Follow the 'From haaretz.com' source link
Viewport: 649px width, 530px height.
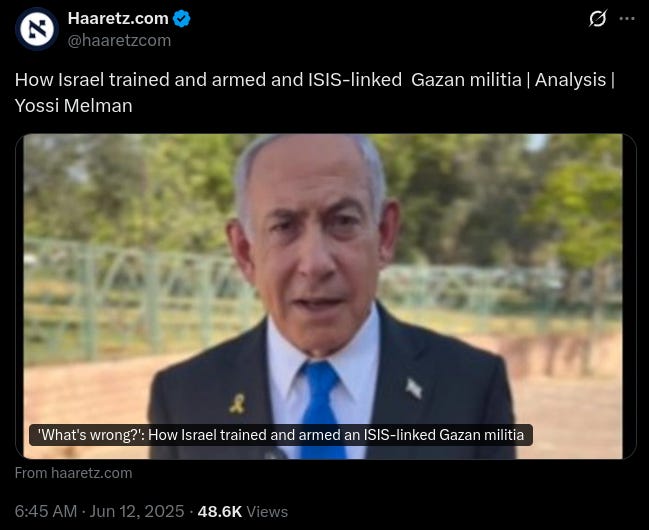click(74, 473)
